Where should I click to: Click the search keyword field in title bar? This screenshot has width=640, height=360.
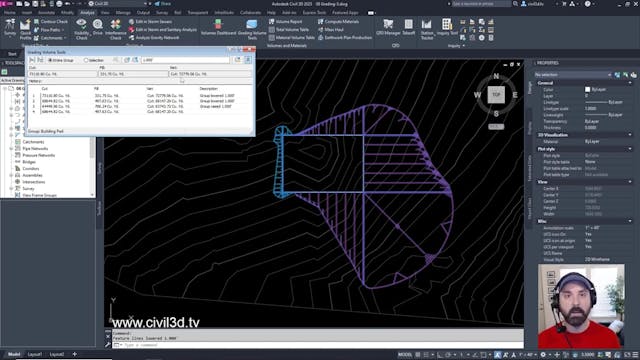point(481,4)
